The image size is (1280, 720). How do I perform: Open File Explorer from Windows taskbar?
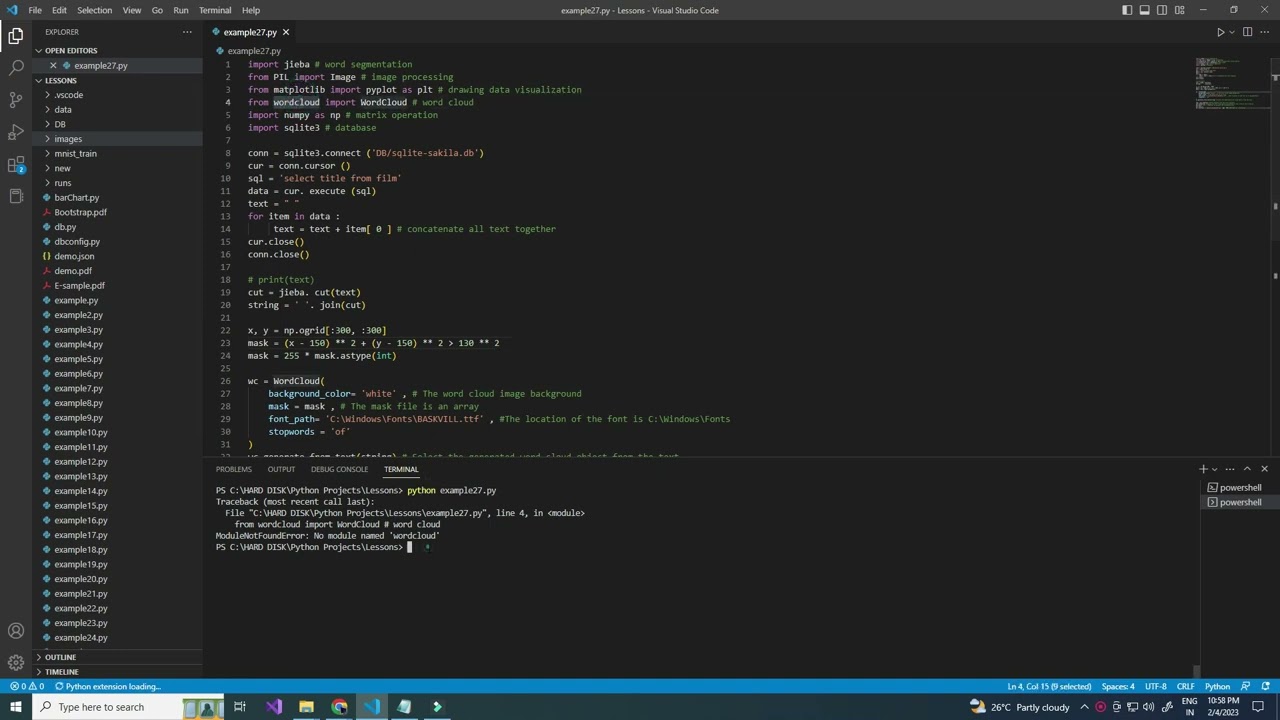click(306, 707)
